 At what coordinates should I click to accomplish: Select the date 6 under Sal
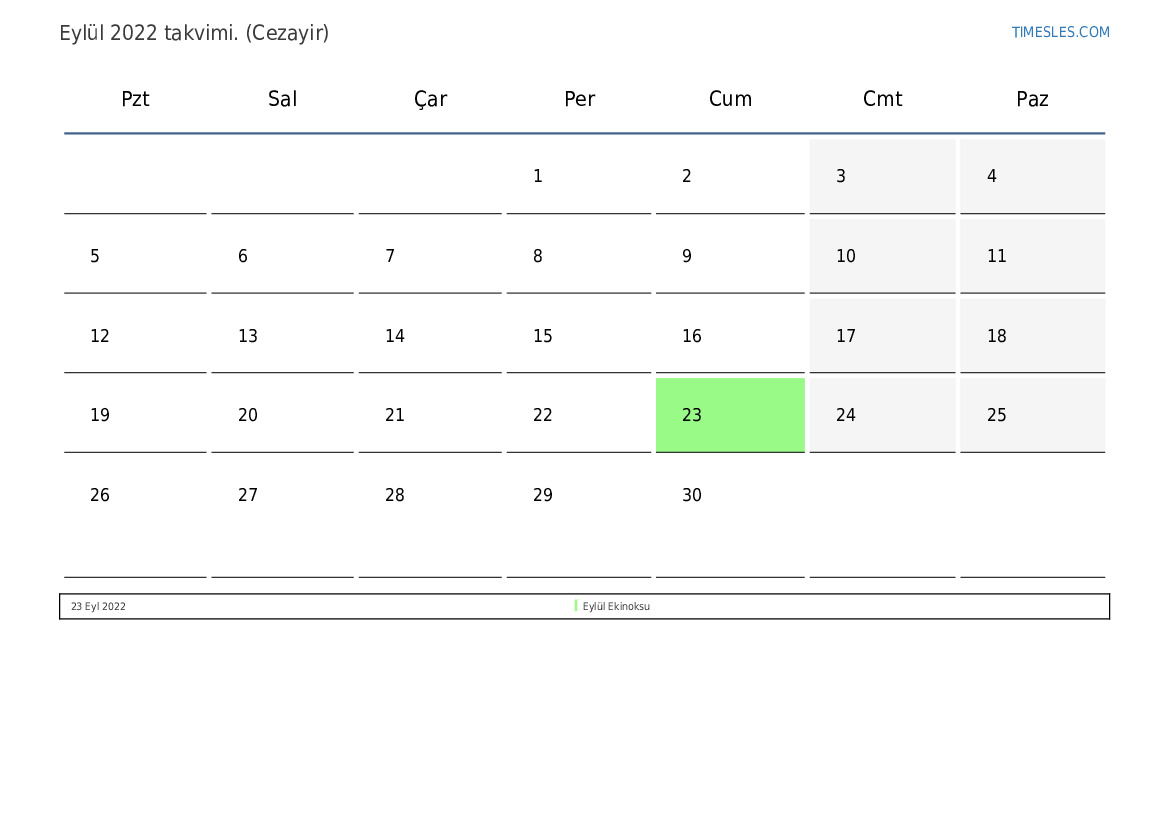(282, 256)
